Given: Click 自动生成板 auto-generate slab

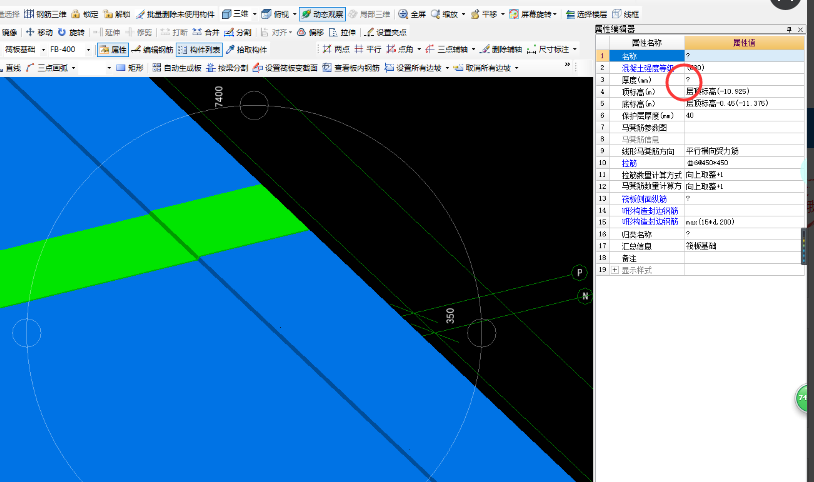Looking at the screenshot, I should point(177,68).
